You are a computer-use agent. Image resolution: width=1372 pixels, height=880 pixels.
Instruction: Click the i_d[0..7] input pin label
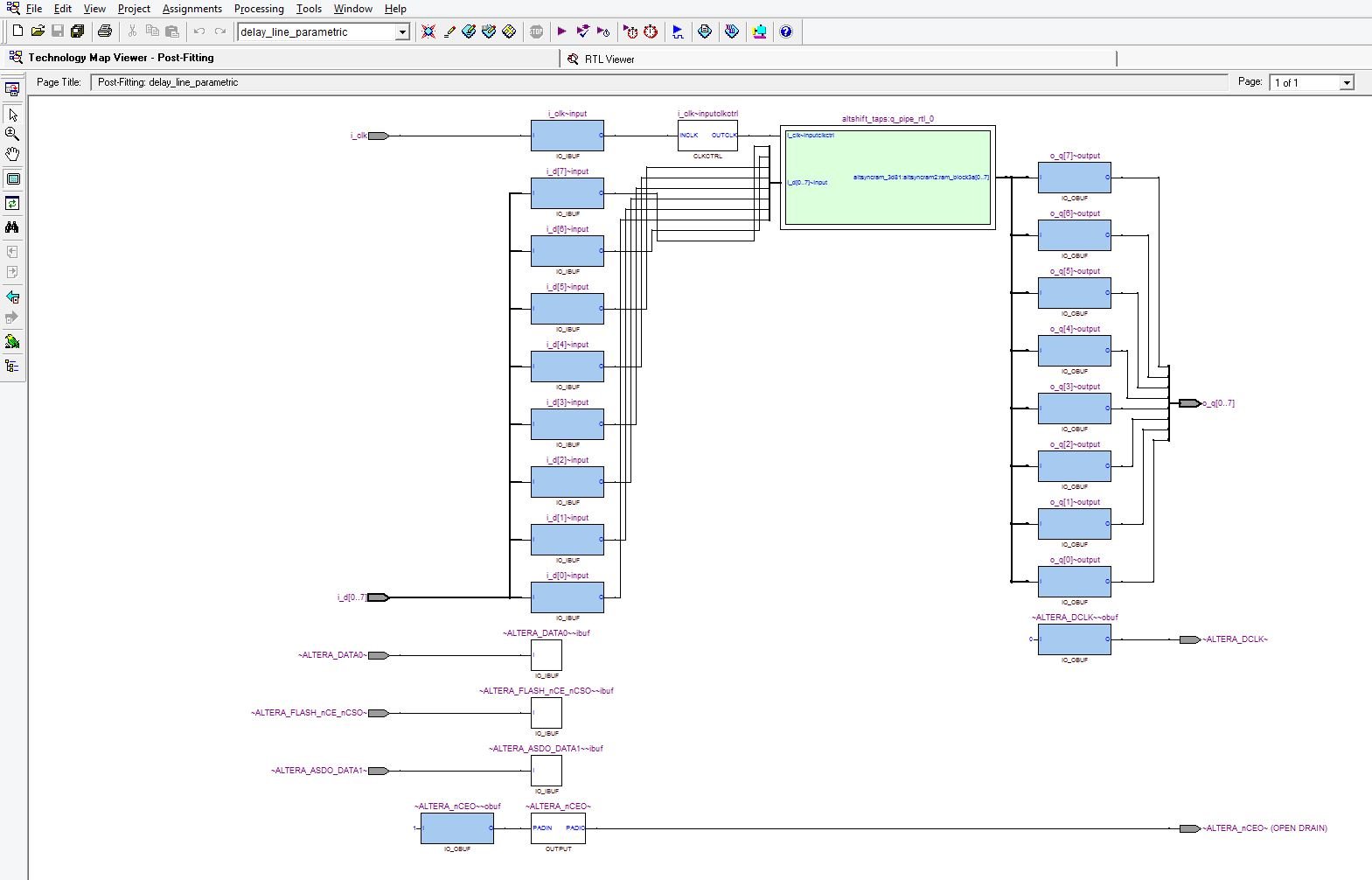[x=352, y=597]
